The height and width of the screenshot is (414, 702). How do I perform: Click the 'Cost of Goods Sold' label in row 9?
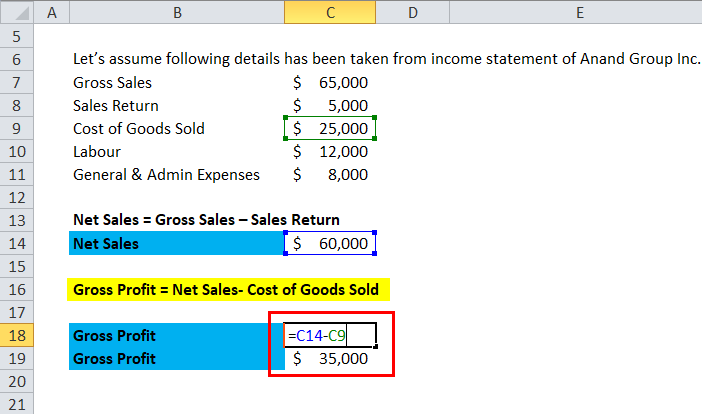click(139, 128)
